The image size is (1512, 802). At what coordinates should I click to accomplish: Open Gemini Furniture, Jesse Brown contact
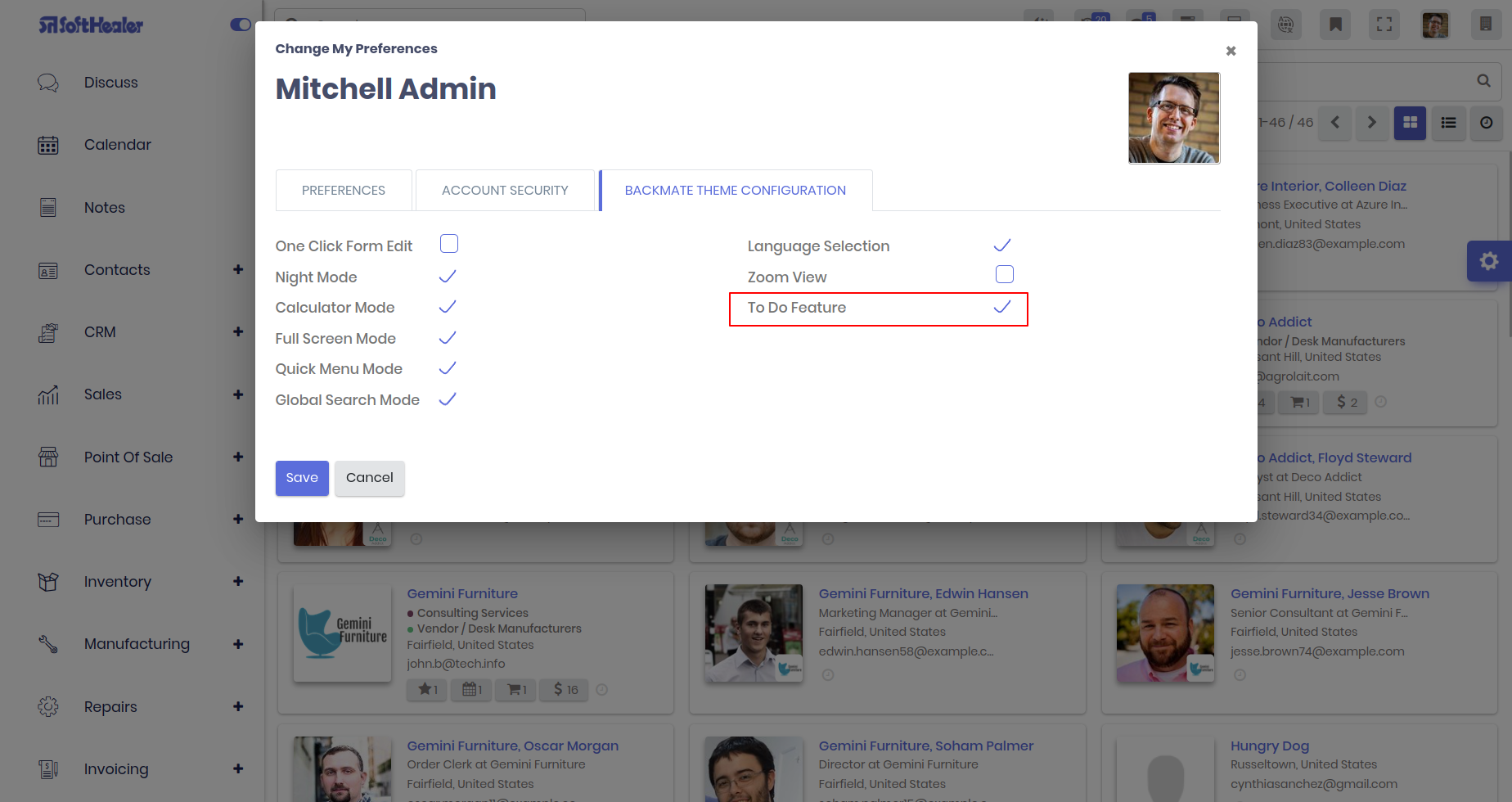1330,593
